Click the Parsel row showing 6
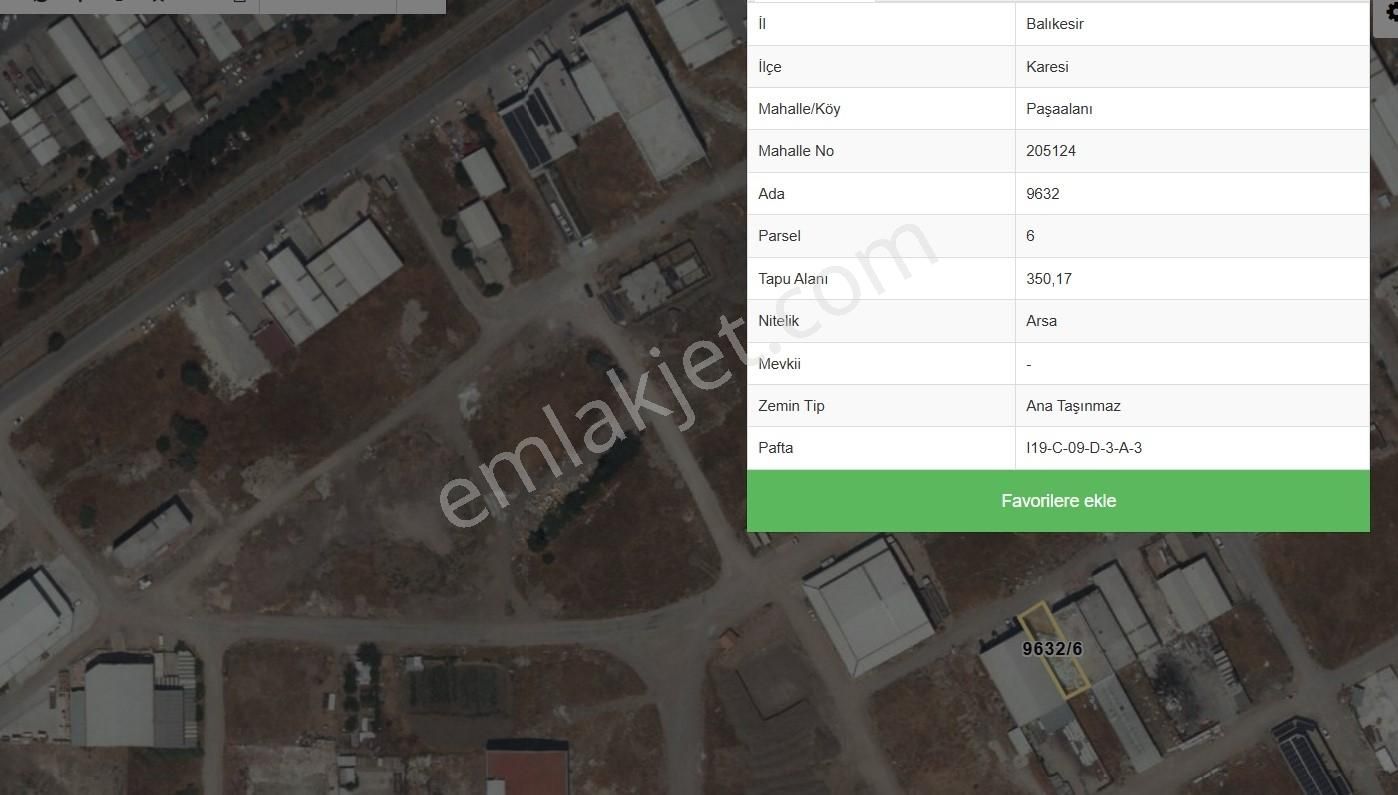 [x=1030, y=235]
